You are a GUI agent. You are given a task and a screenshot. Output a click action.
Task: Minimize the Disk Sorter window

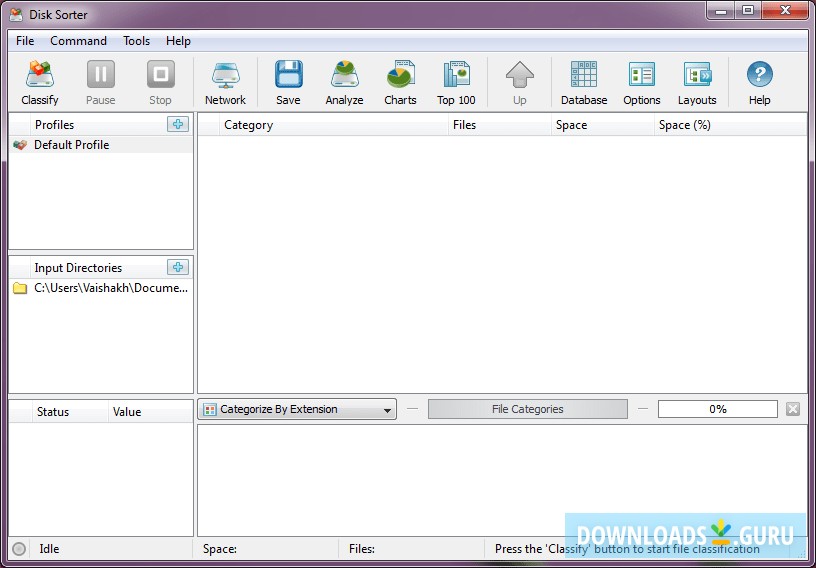point(721,11)
